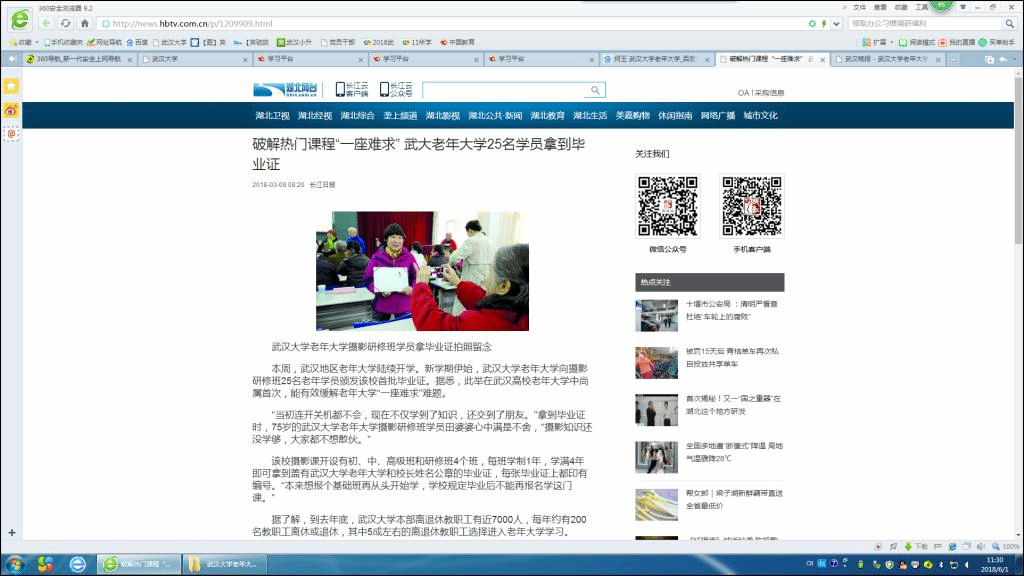
Task: Open 湖北卫视 in the navigation bar
Action: coord(272,116)
